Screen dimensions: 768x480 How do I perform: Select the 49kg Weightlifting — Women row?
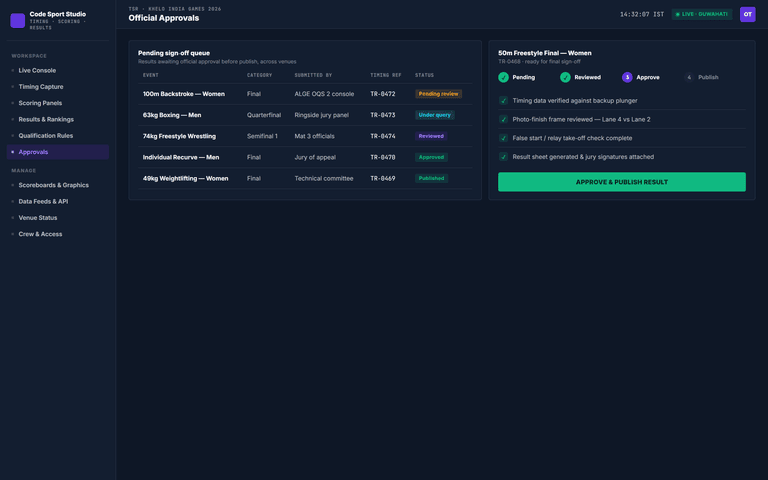coord(305,178)
